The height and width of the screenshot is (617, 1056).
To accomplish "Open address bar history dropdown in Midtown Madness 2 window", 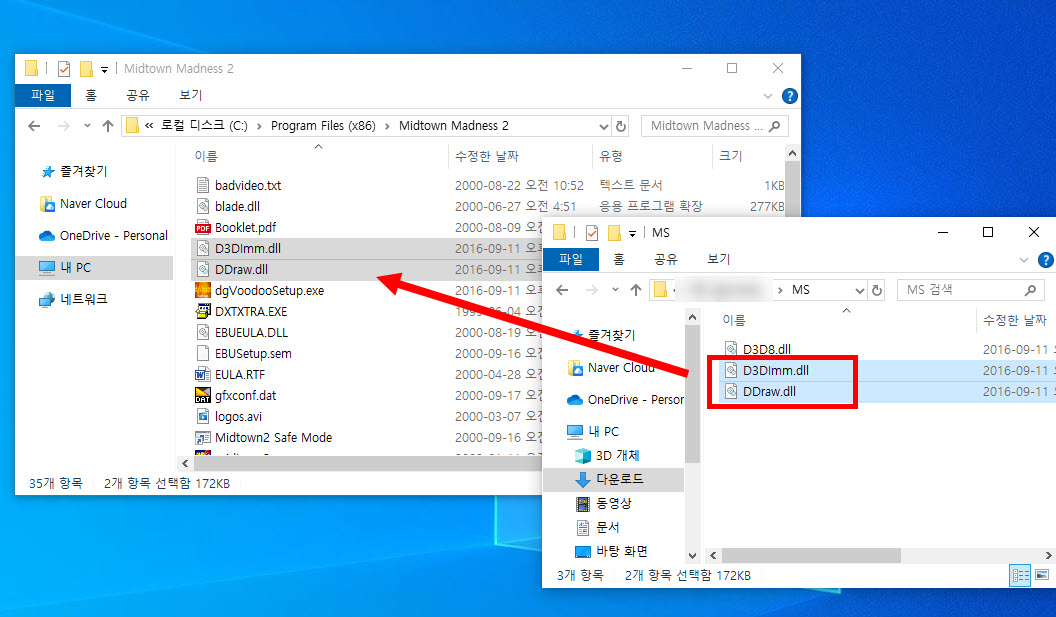I will 603,126.
